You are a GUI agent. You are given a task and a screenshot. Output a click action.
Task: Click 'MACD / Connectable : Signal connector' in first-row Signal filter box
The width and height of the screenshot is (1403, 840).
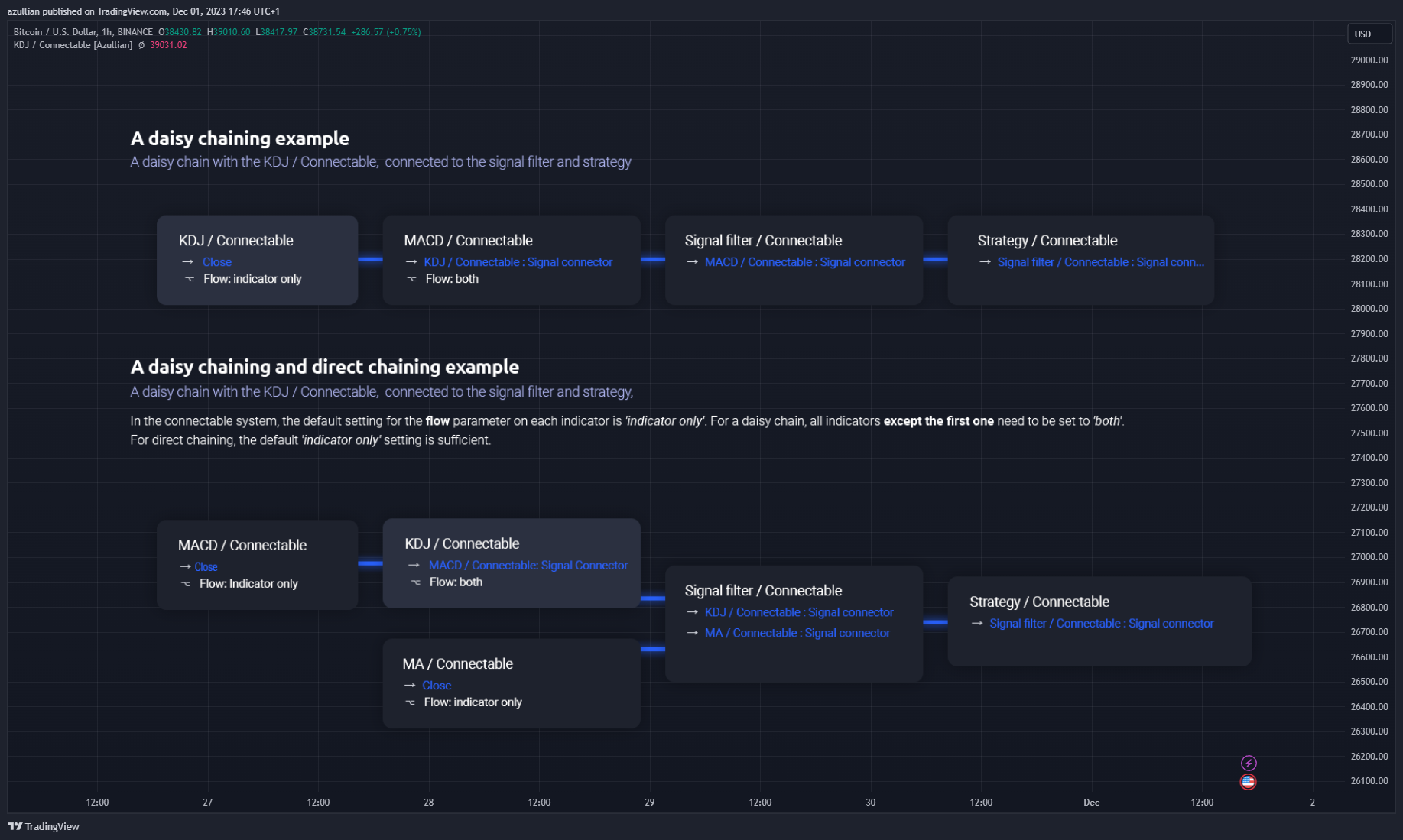(804, 262)
